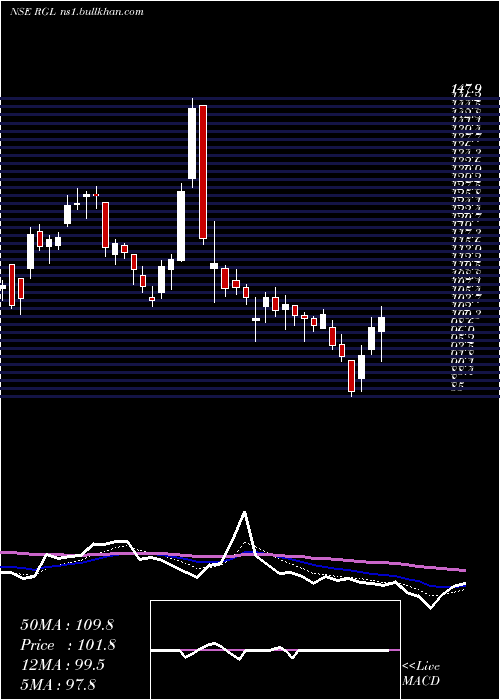The image size is (500, 700).
Task: Click the 5MA : 97.8 reading
Action: pos(58,684)
